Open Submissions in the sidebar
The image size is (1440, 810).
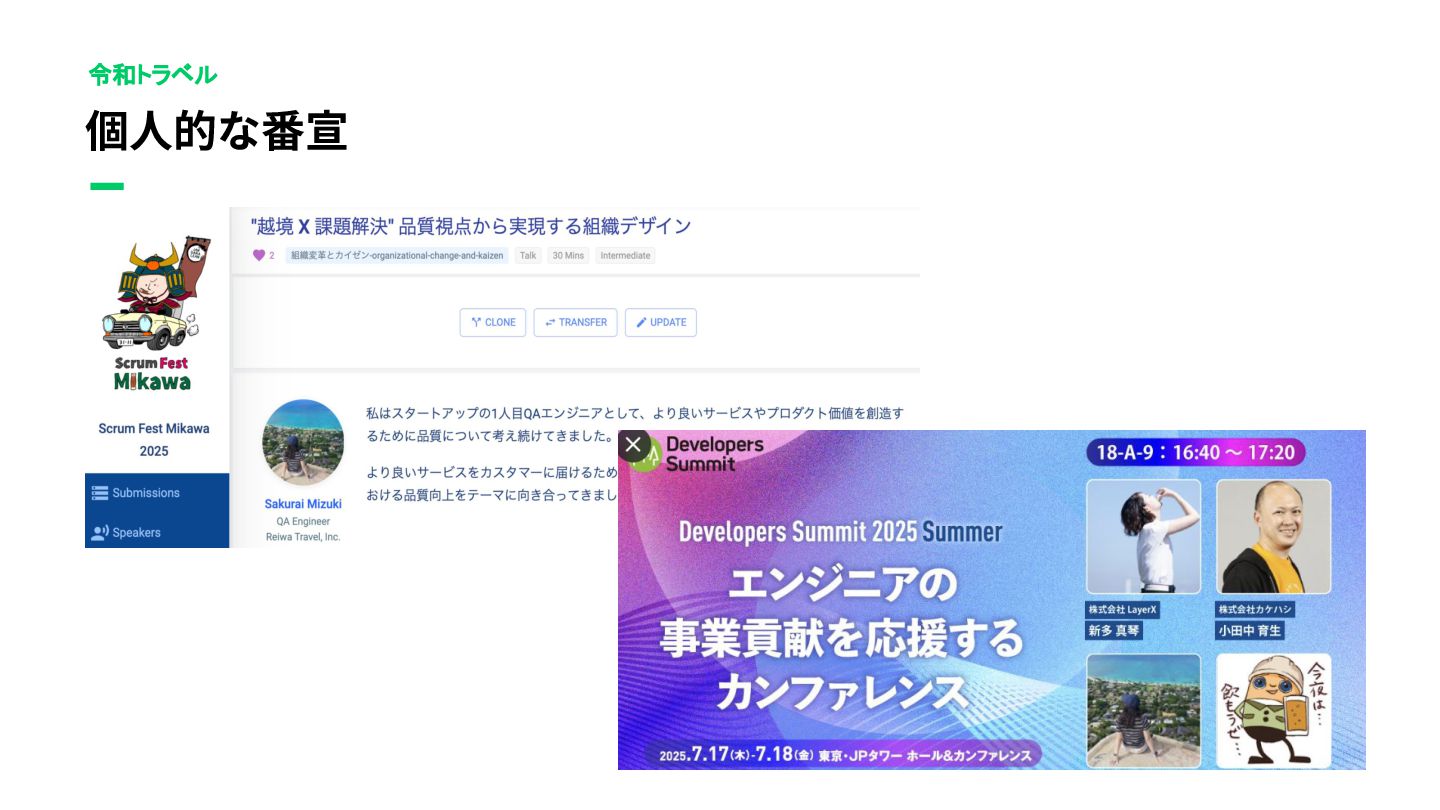157,493
